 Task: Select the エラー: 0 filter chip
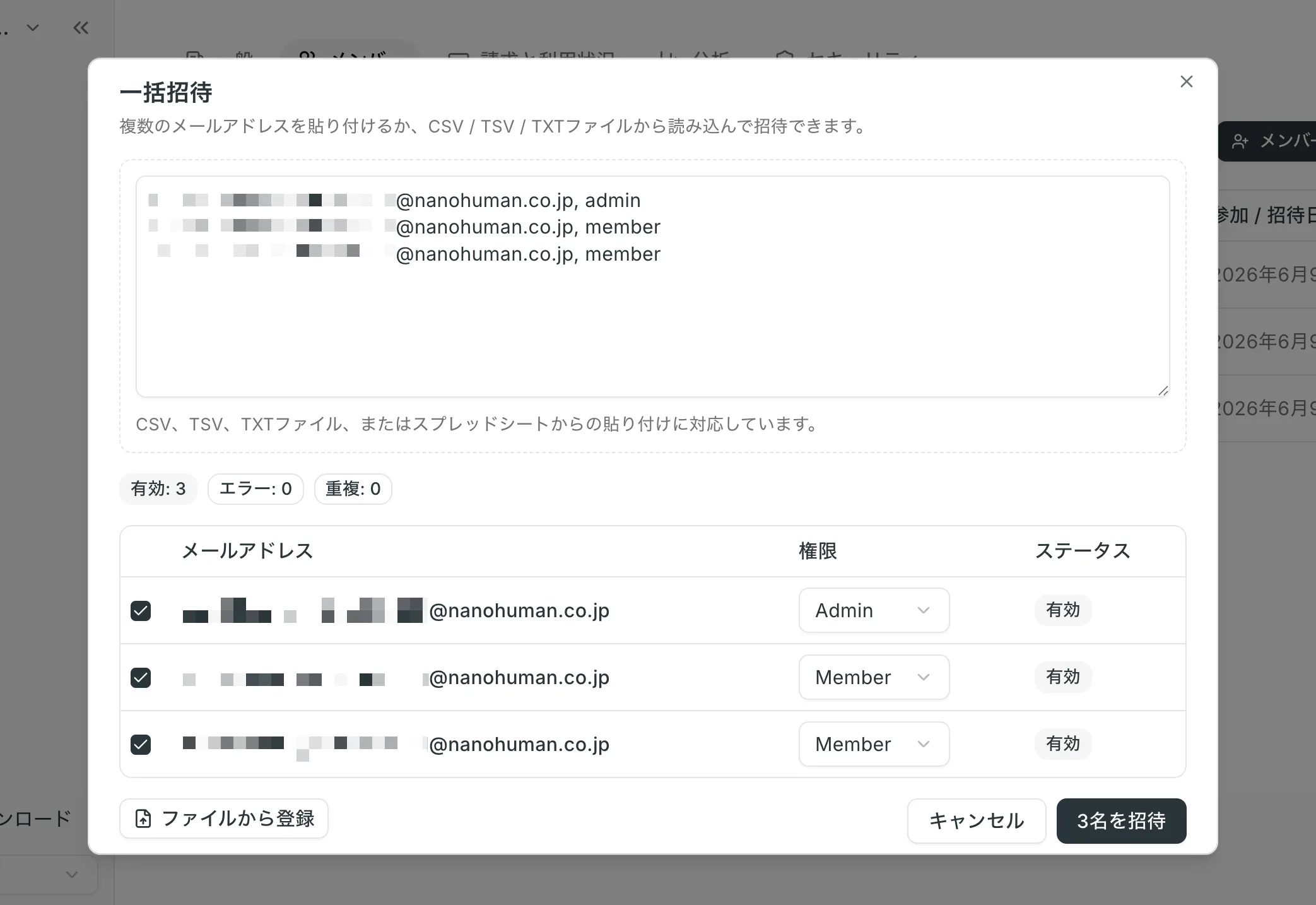(x=256, y=489)
